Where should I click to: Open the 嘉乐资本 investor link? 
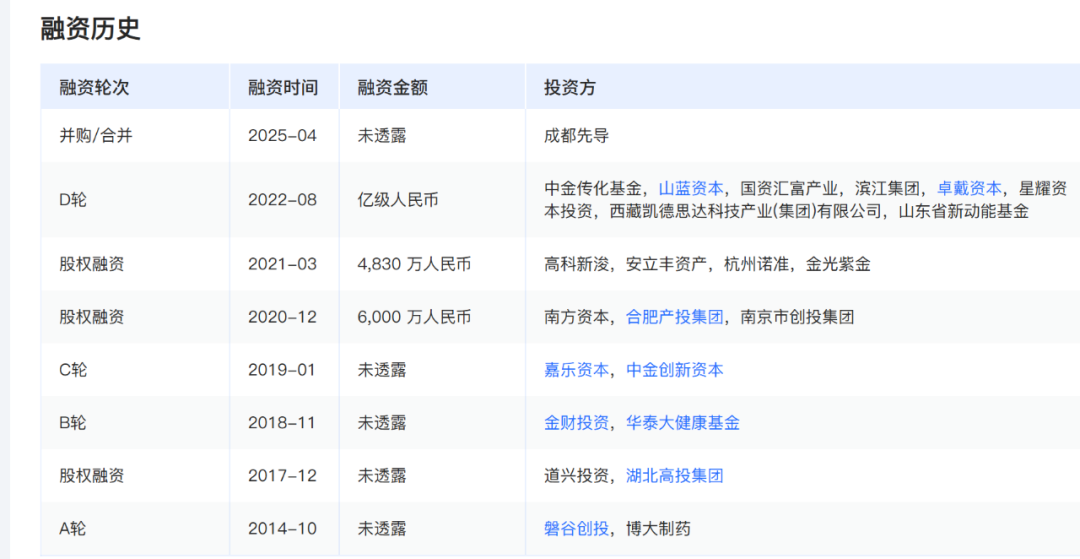pos(577,370)
